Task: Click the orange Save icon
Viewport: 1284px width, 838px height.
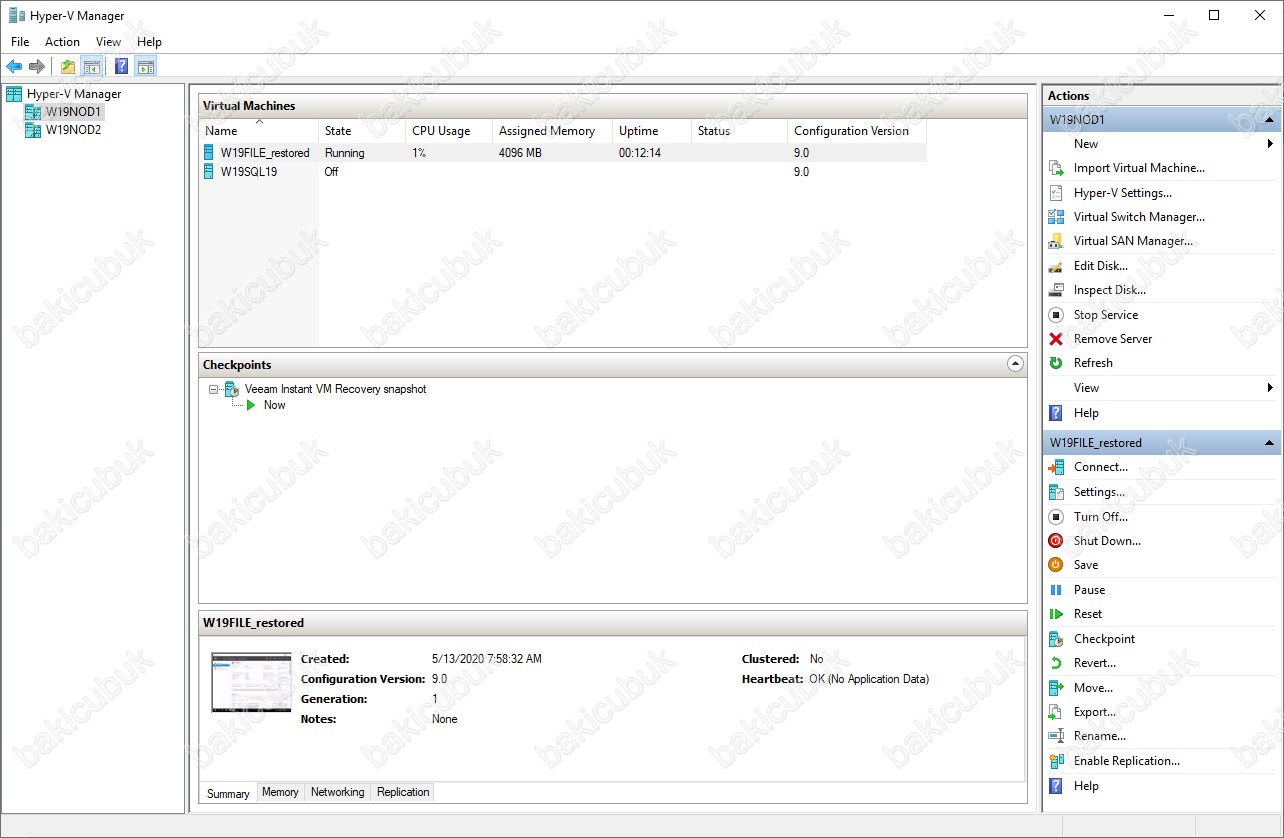Action: pyautogui.click(x=1055, y=565)
